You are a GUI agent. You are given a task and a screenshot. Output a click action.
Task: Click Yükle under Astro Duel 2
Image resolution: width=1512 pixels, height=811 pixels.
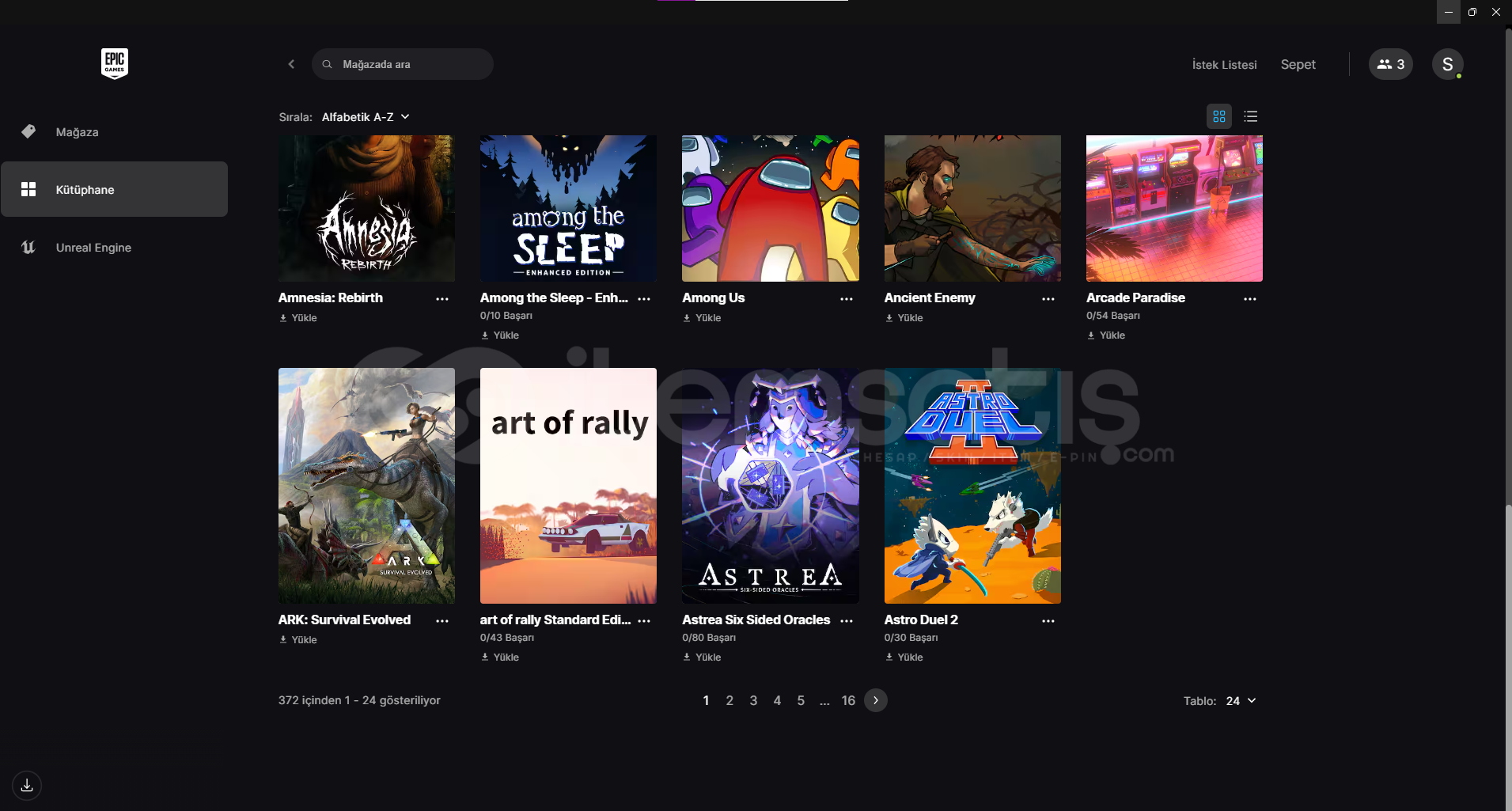[x=904, y=658]
